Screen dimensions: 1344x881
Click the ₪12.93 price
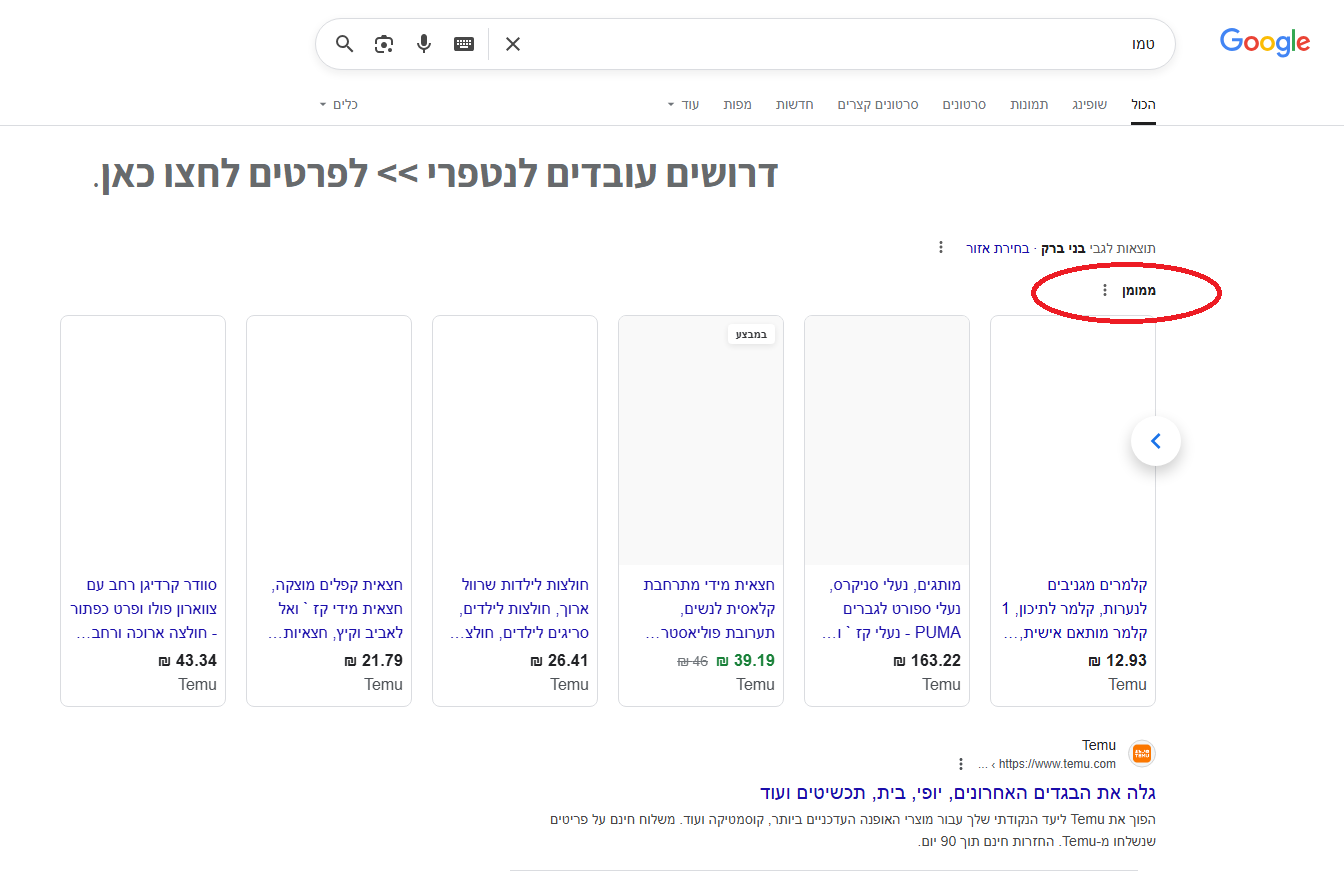pyautogui.click(x=1117, y=660)
